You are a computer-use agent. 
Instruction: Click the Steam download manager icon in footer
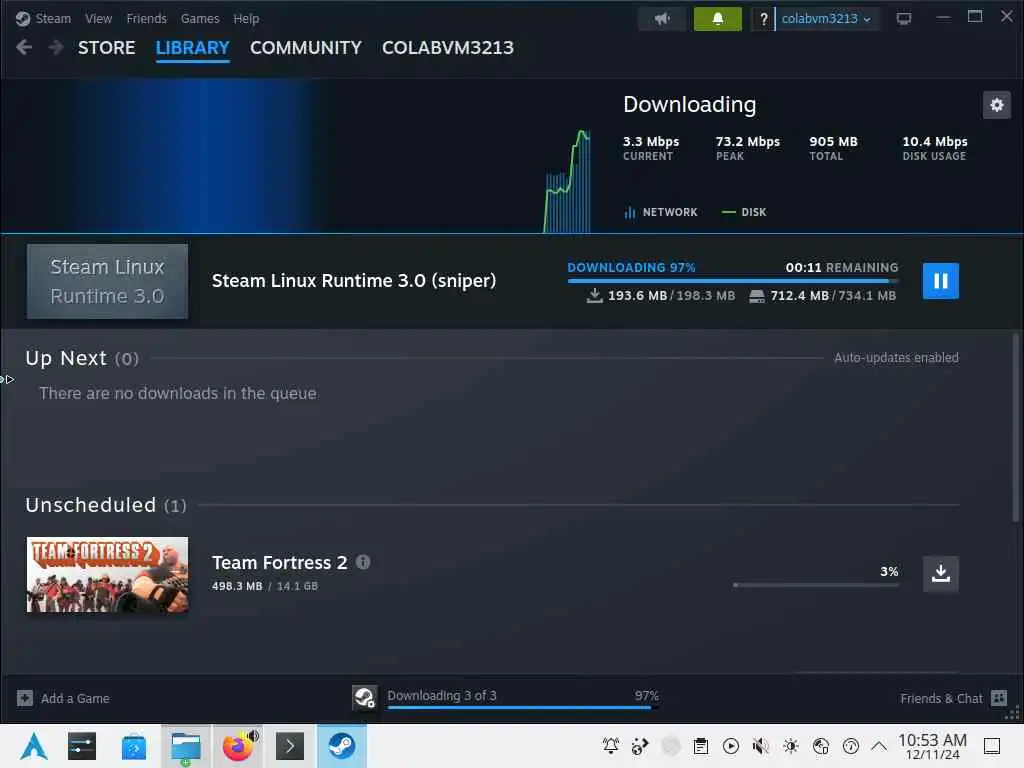(364, 697)
